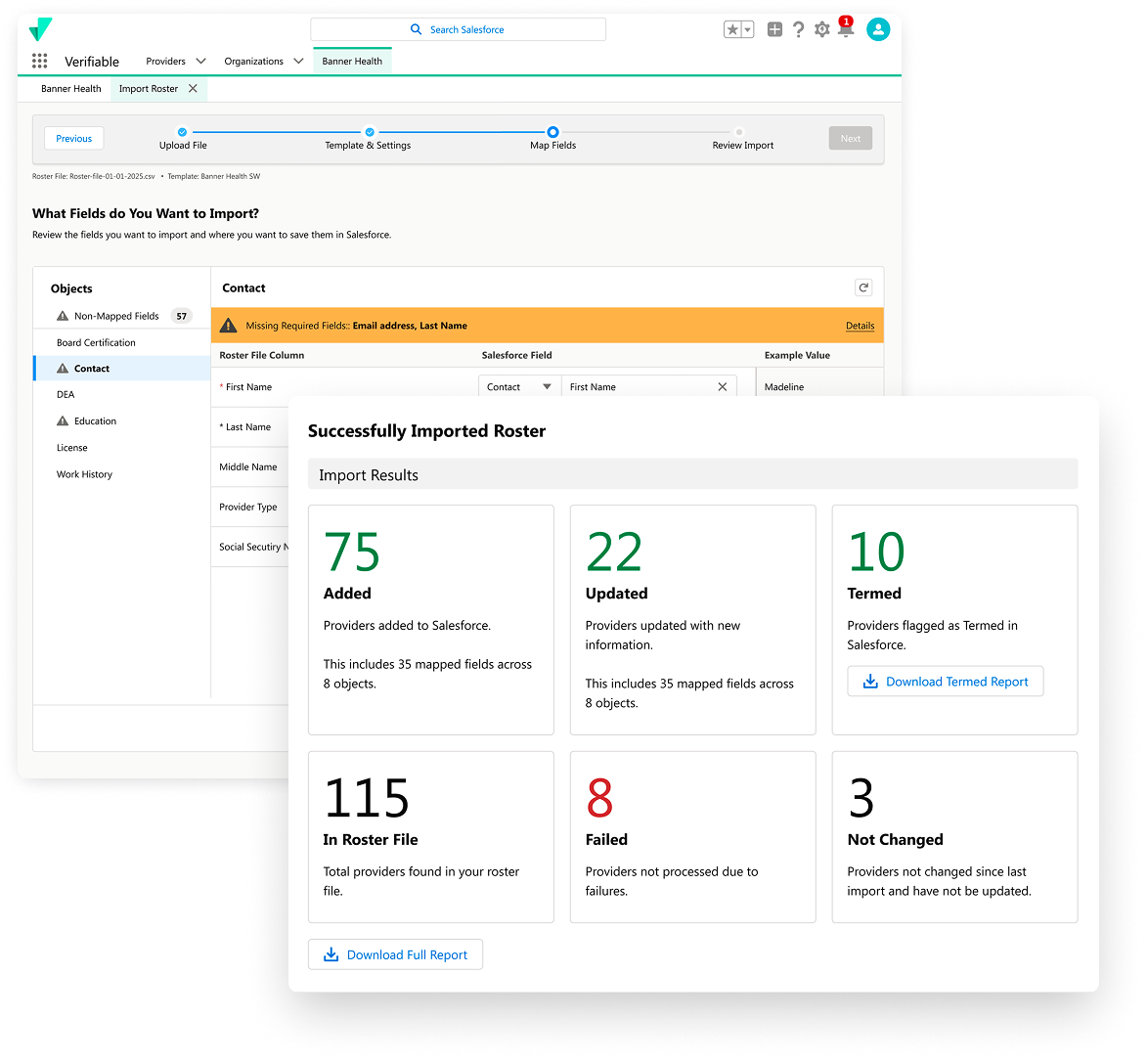The width and height of the screenshot is (1148, 1062).
Task: Open the user profile avatar
Action: click(878, 29)
